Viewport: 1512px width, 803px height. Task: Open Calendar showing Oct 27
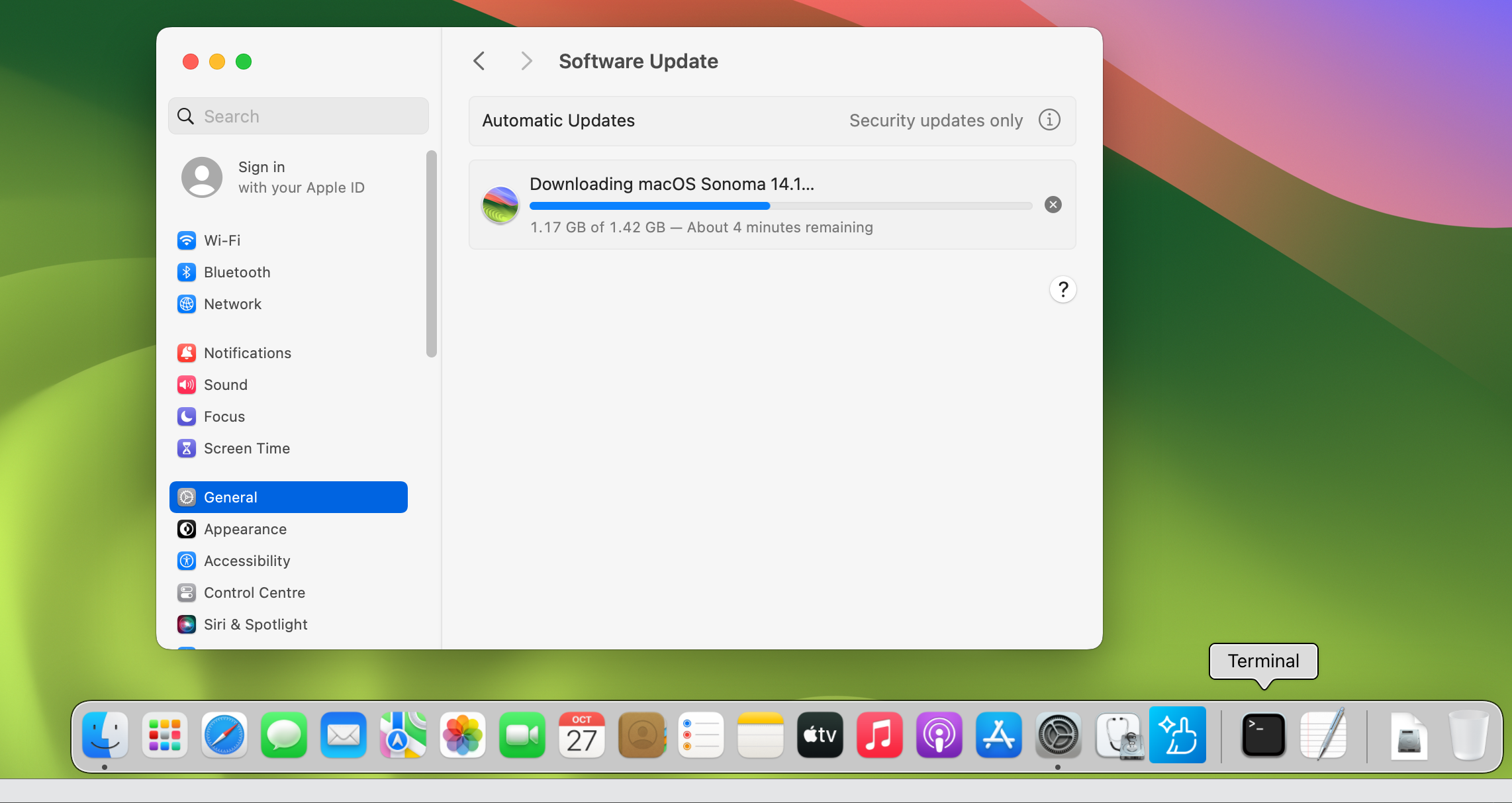coord(582,735)
